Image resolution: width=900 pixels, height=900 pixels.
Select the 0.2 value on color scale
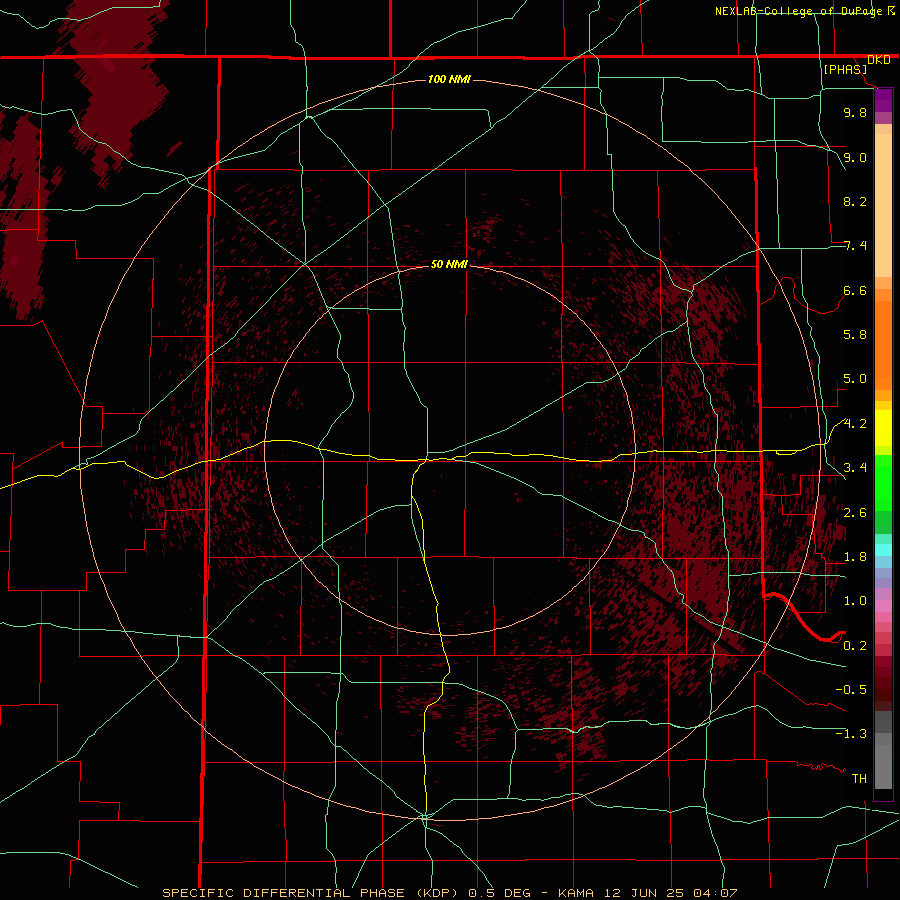855,646
